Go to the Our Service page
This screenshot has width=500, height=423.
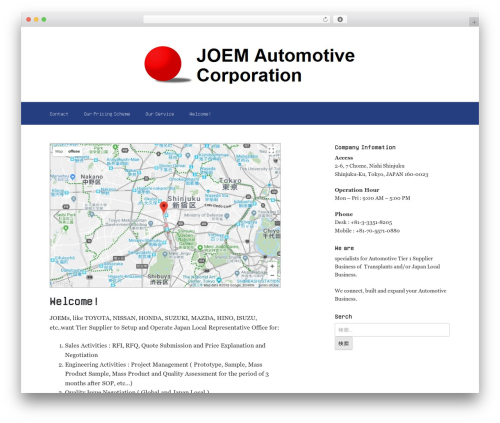click(x=160, y=114)
